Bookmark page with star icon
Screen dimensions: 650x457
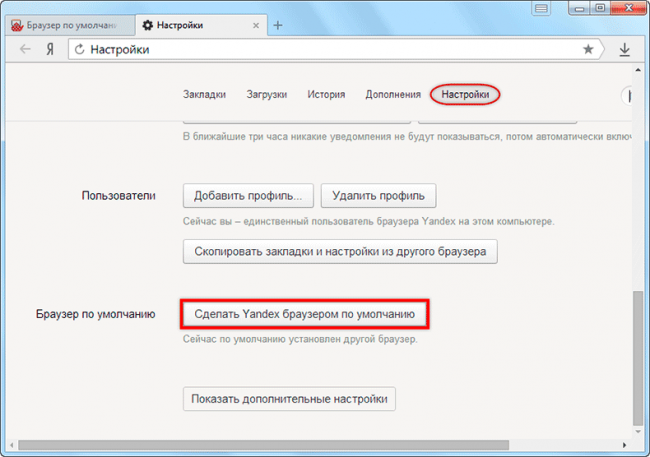pos(588,49)
